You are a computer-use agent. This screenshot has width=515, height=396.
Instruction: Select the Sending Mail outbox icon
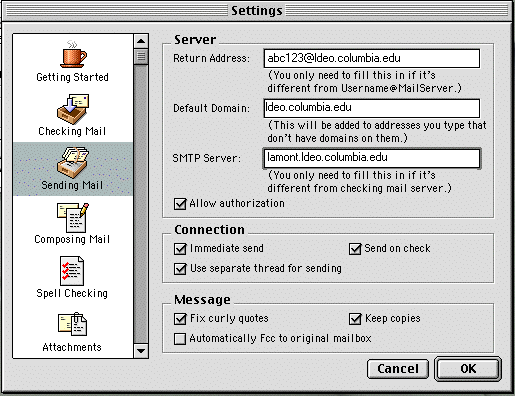[73, 162]
